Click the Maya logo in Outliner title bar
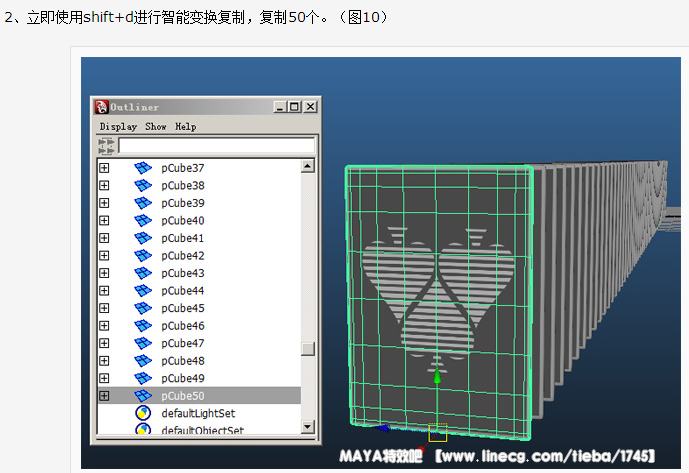 (x=101, y=107)
